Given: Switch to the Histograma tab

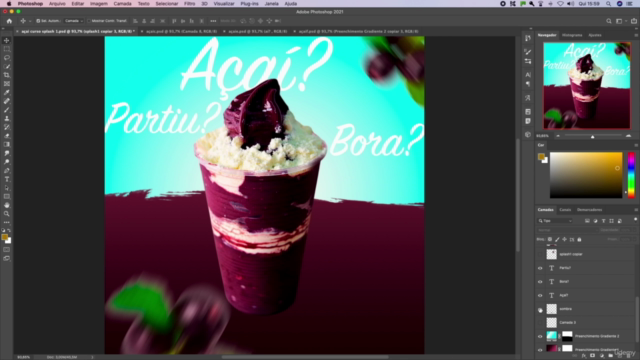Looking at the screenshot, I should click(572, 36).
